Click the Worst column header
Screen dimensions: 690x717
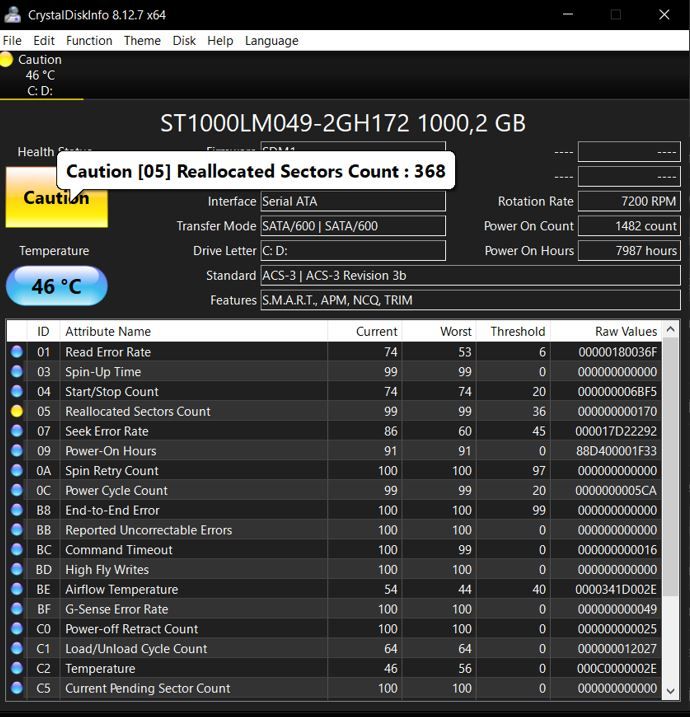point(439,331)
